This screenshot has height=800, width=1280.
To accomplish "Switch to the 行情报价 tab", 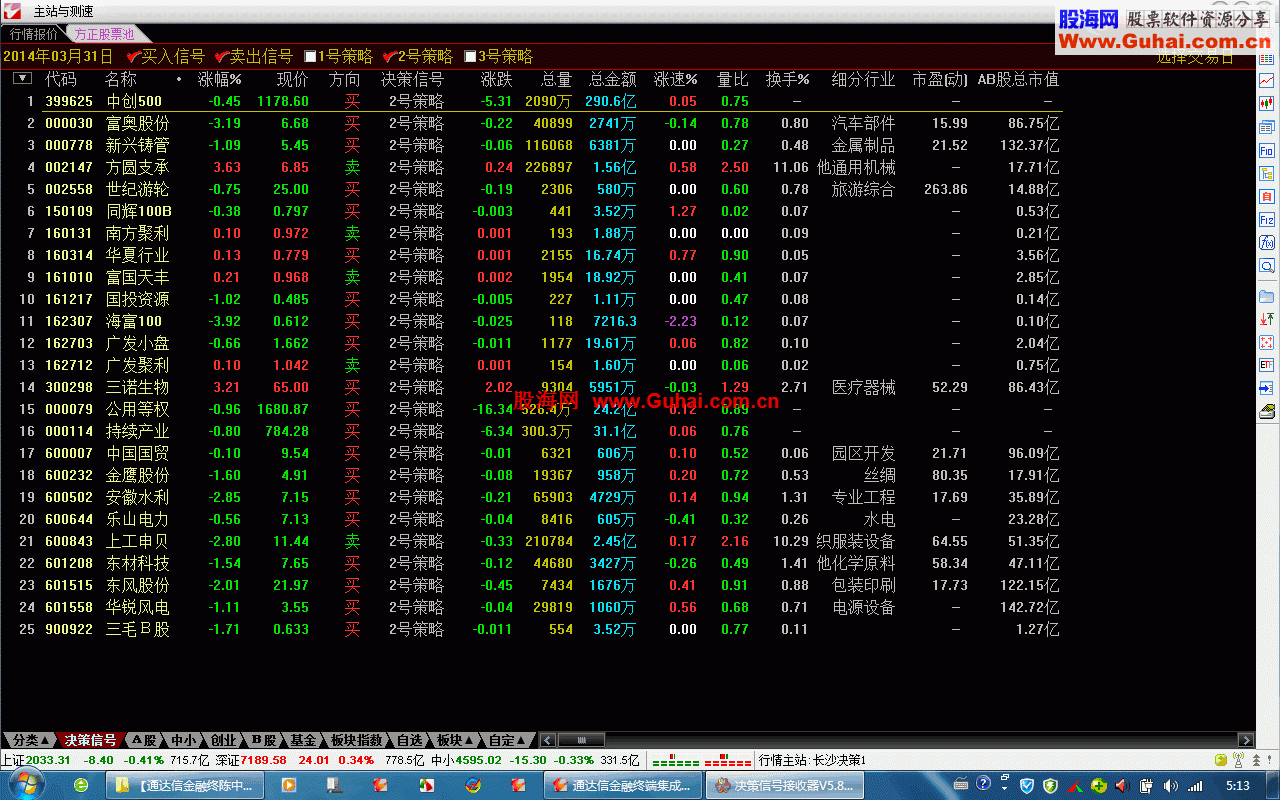I will coord(34,34).
